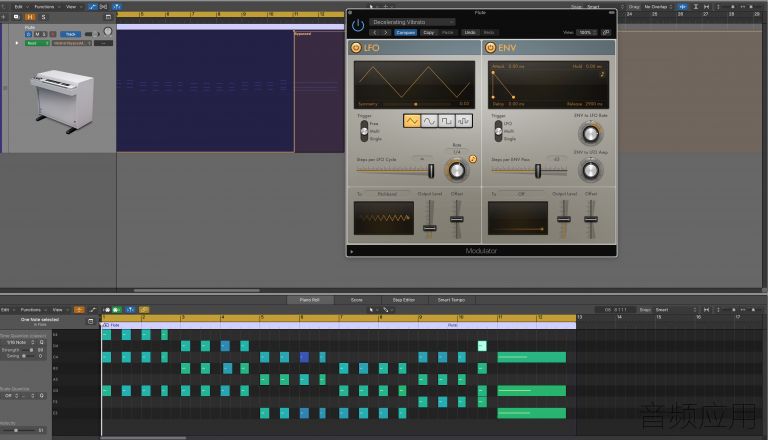
Task: Adjust the LFO Symmetry slider
Action: 417,104
